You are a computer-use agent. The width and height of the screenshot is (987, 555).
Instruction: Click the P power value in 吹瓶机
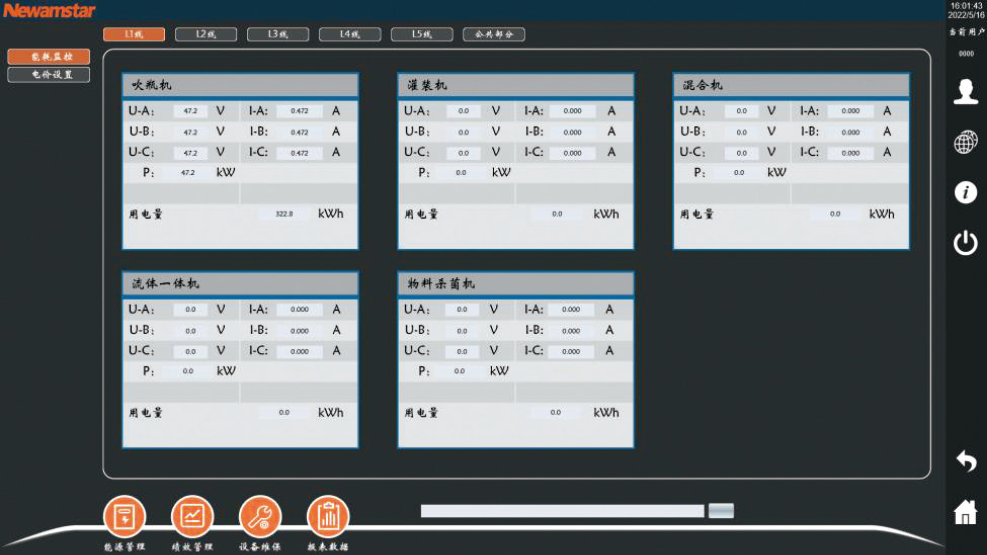click(x=188, y=172)
